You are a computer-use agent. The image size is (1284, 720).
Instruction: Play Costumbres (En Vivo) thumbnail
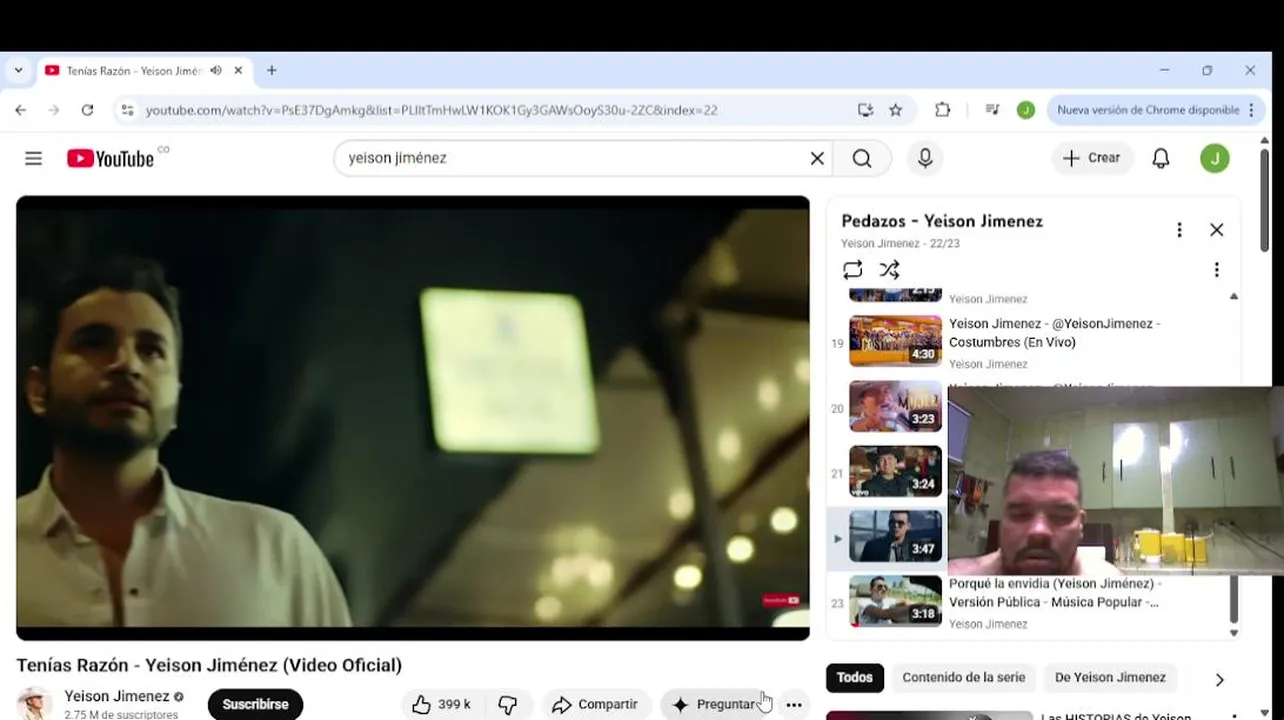[x=895, y=341]
